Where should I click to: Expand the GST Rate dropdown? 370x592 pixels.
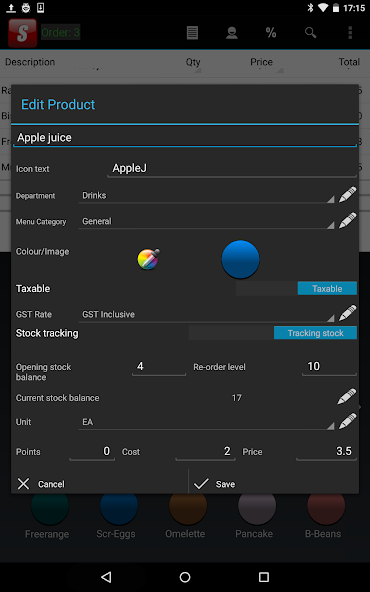click(207, 314)
